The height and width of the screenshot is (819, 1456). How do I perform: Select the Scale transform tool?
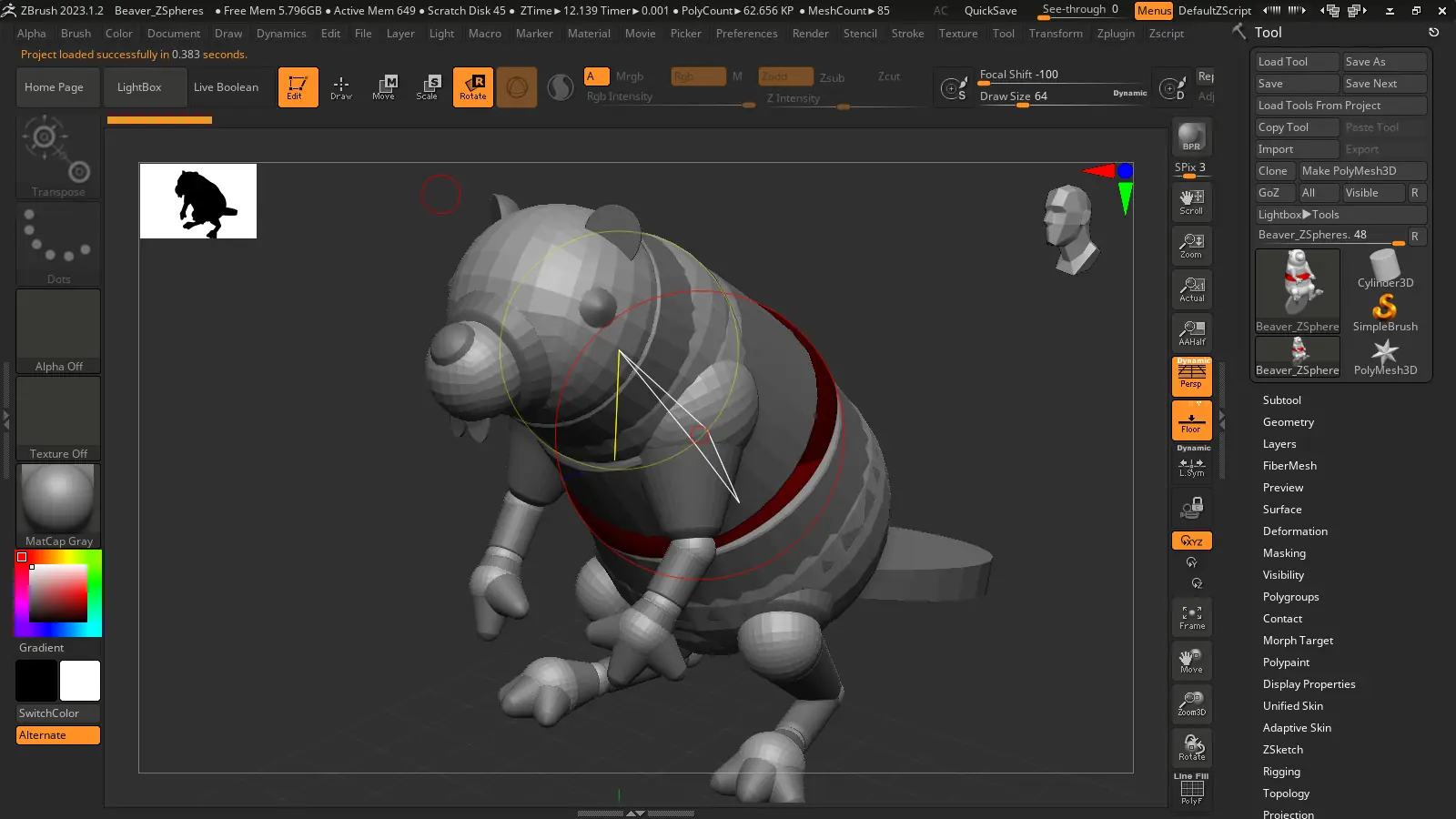pos(428,87)
